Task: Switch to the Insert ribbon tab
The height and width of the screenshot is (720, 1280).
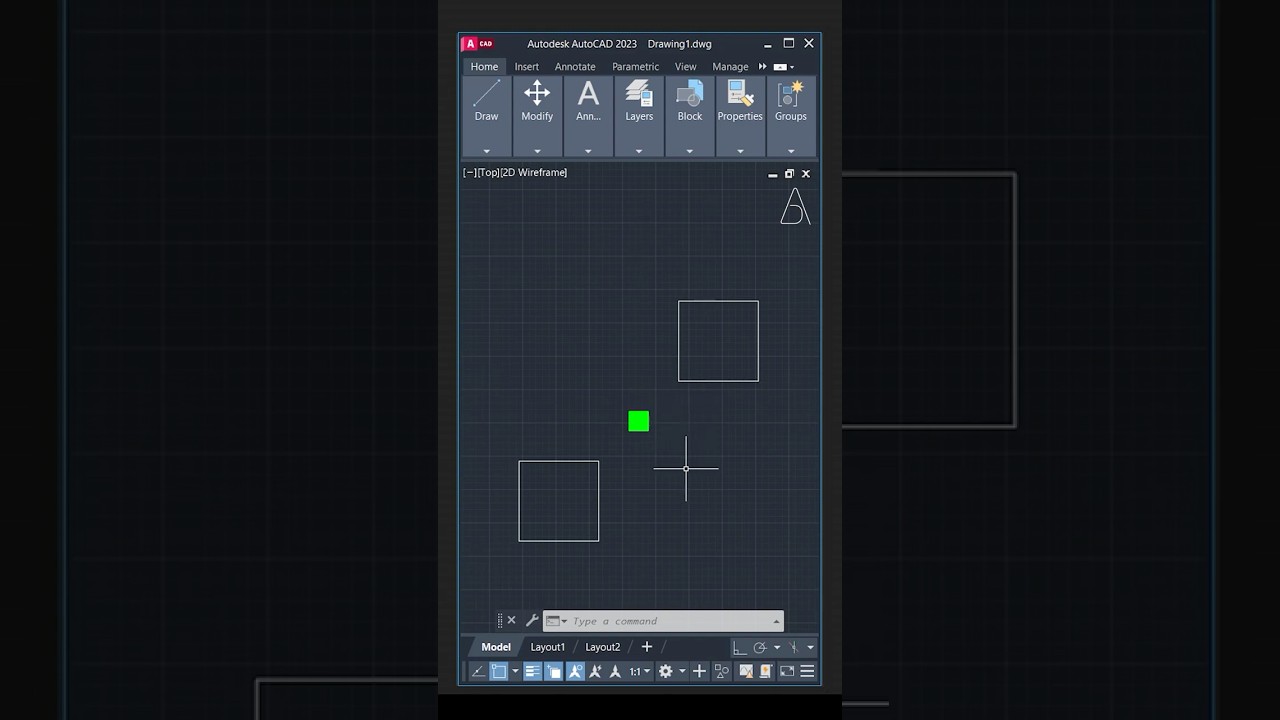Action: pos(527,67)
